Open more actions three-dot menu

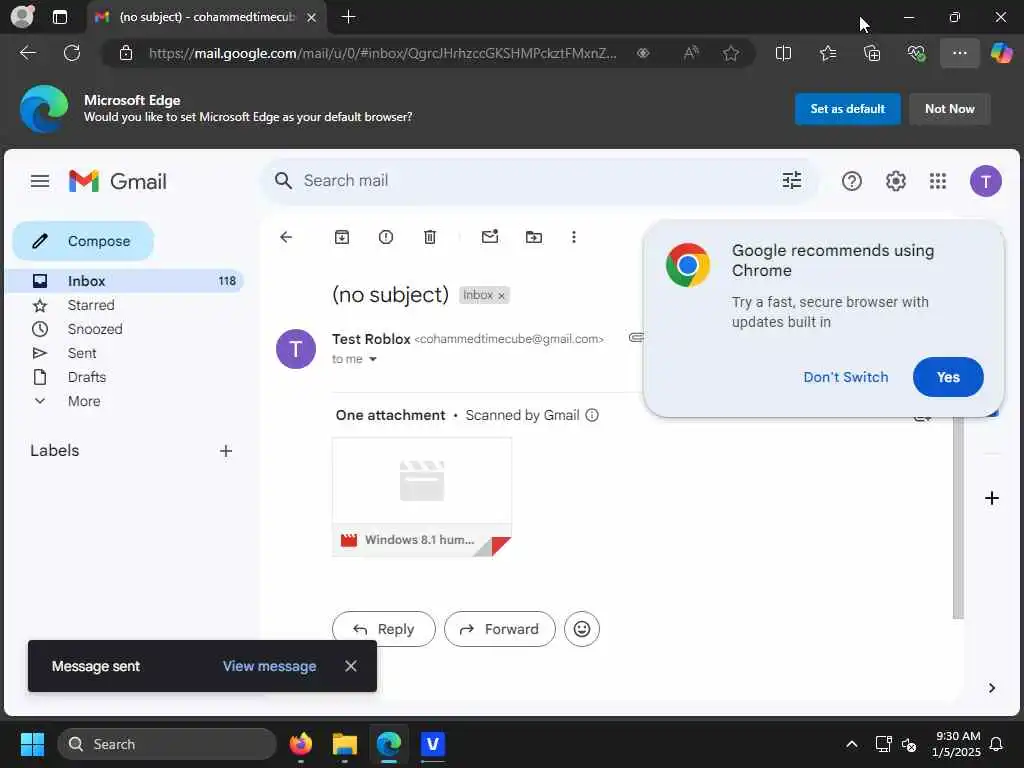573,237
